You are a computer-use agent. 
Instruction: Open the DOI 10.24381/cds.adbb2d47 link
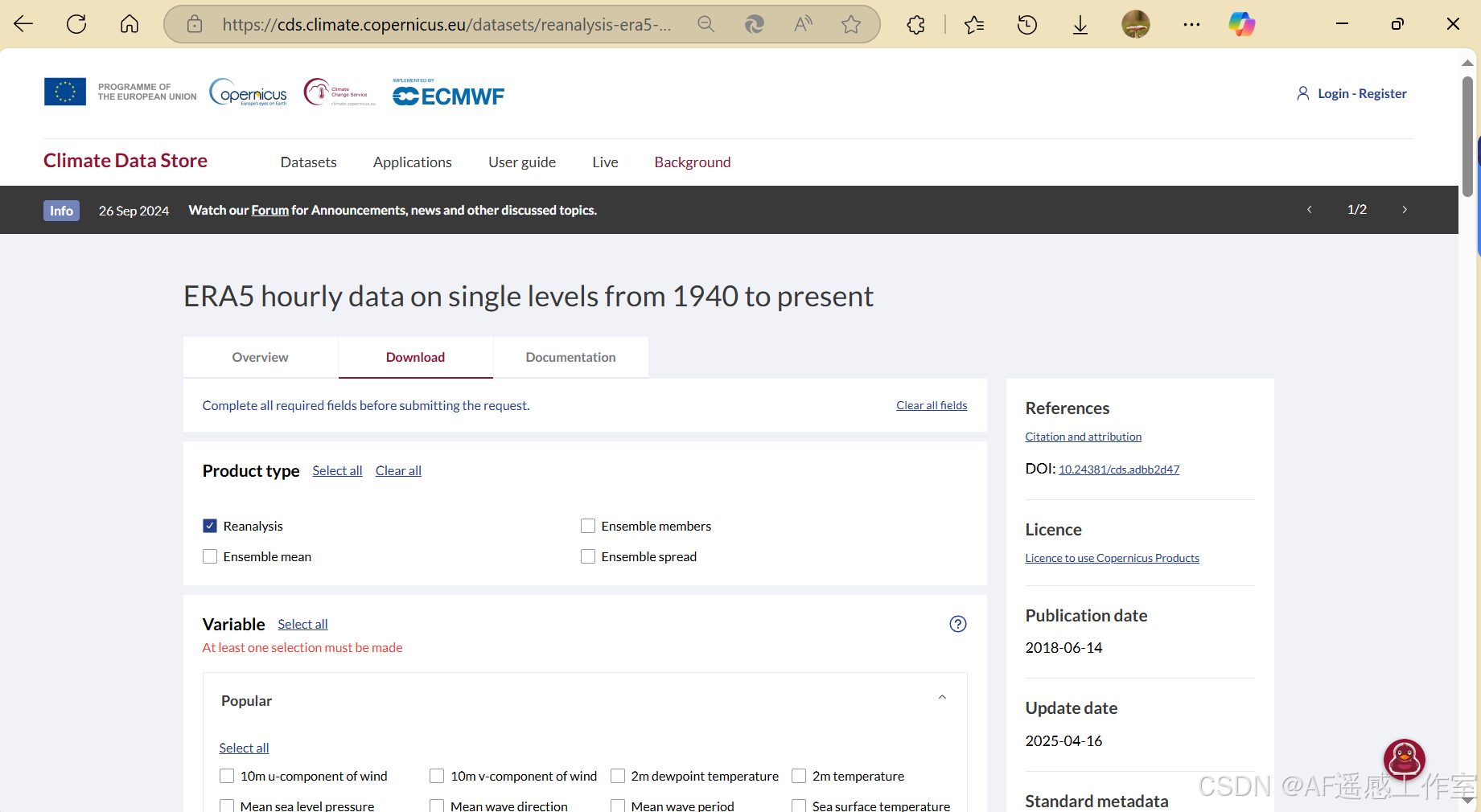tap(1119, 470)
